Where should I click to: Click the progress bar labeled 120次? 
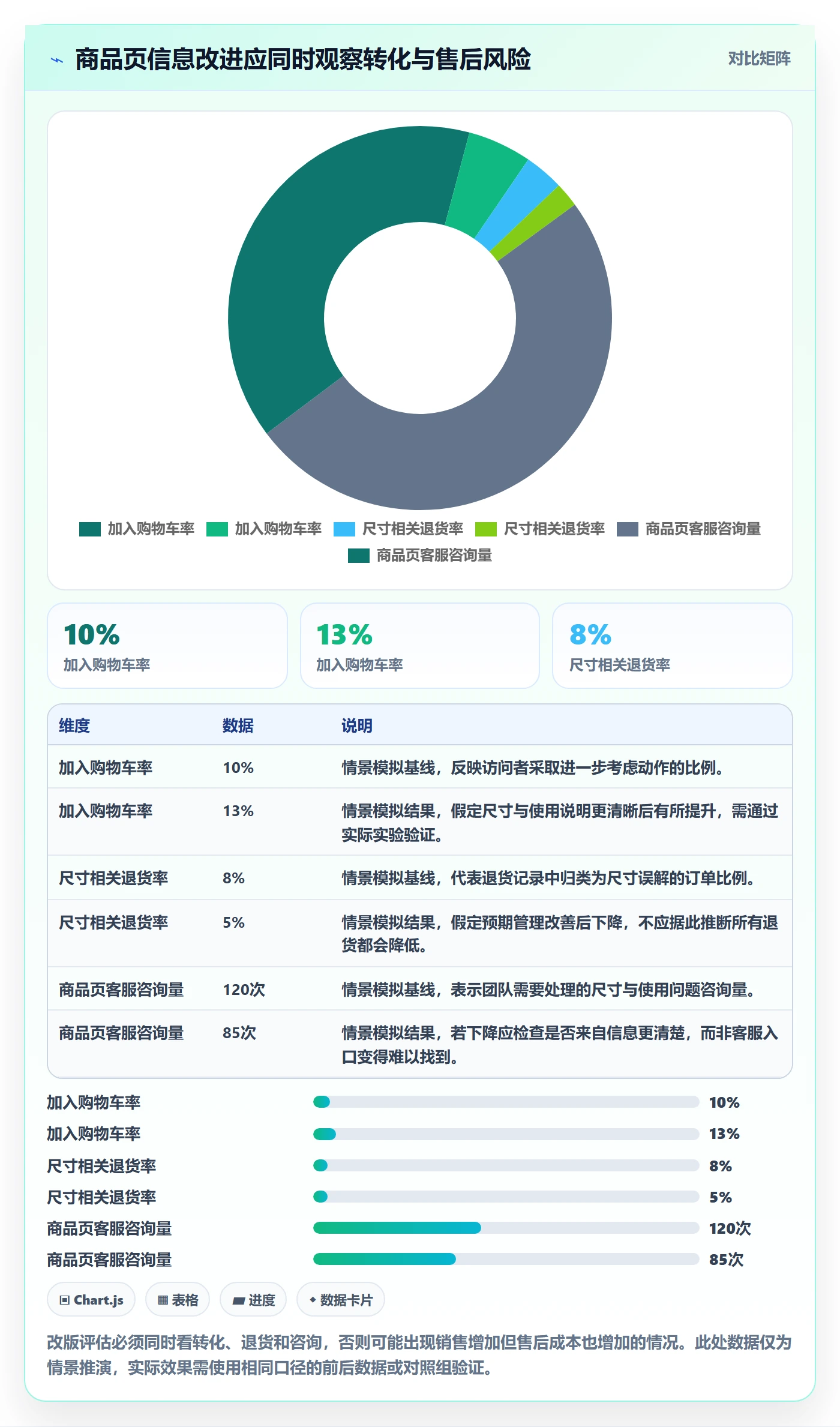[x=506, y=1228]
